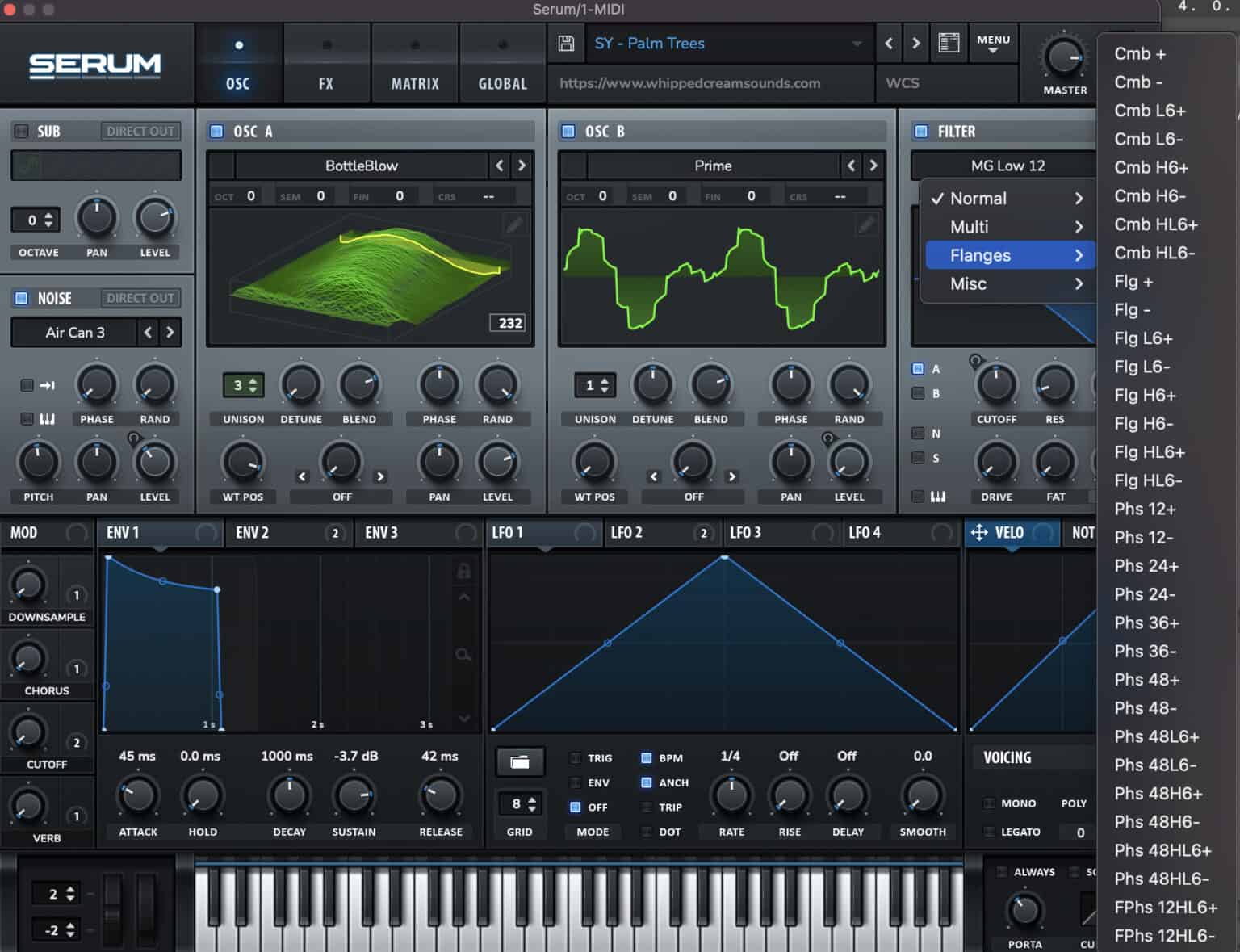This screenshot has width=1240, height=952.
Task: Click the DIRECT OUT button for Noise
Action: [x=140, y=298]
